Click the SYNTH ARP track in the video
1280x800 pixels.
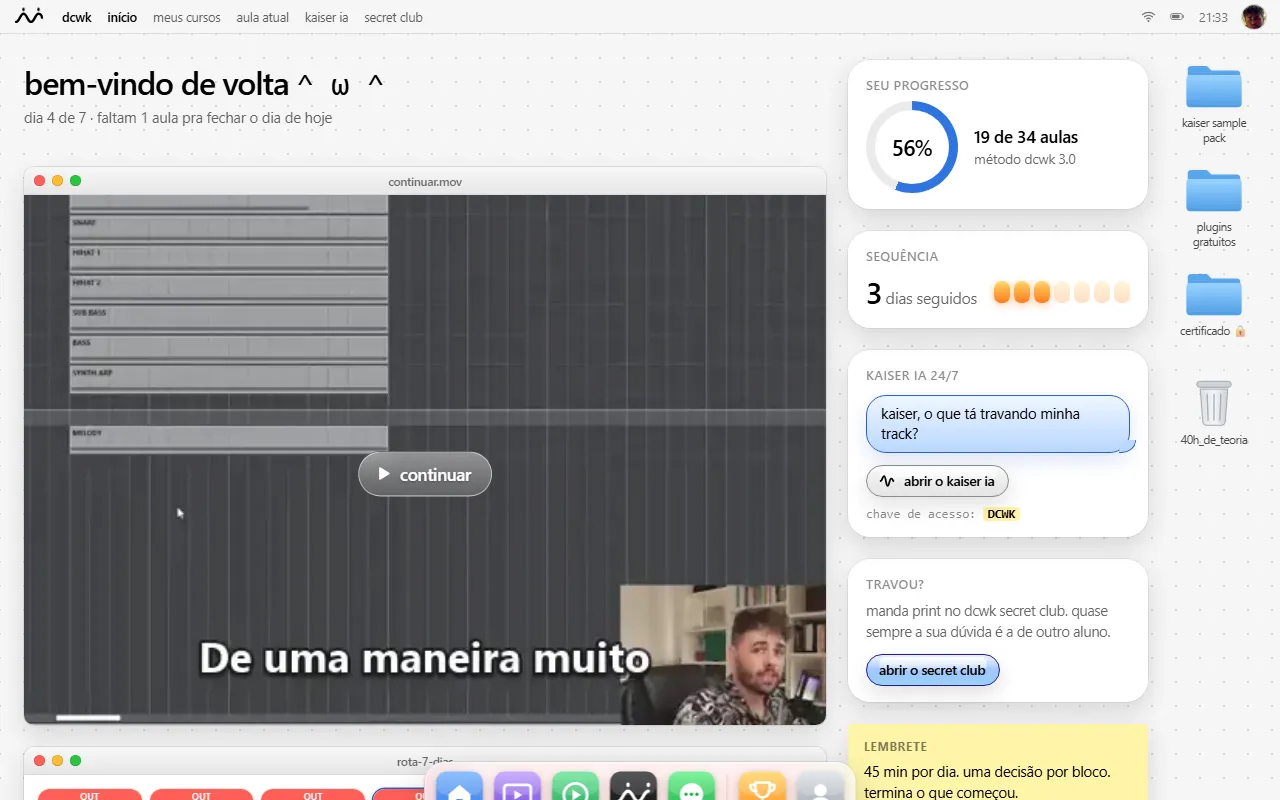228,377
